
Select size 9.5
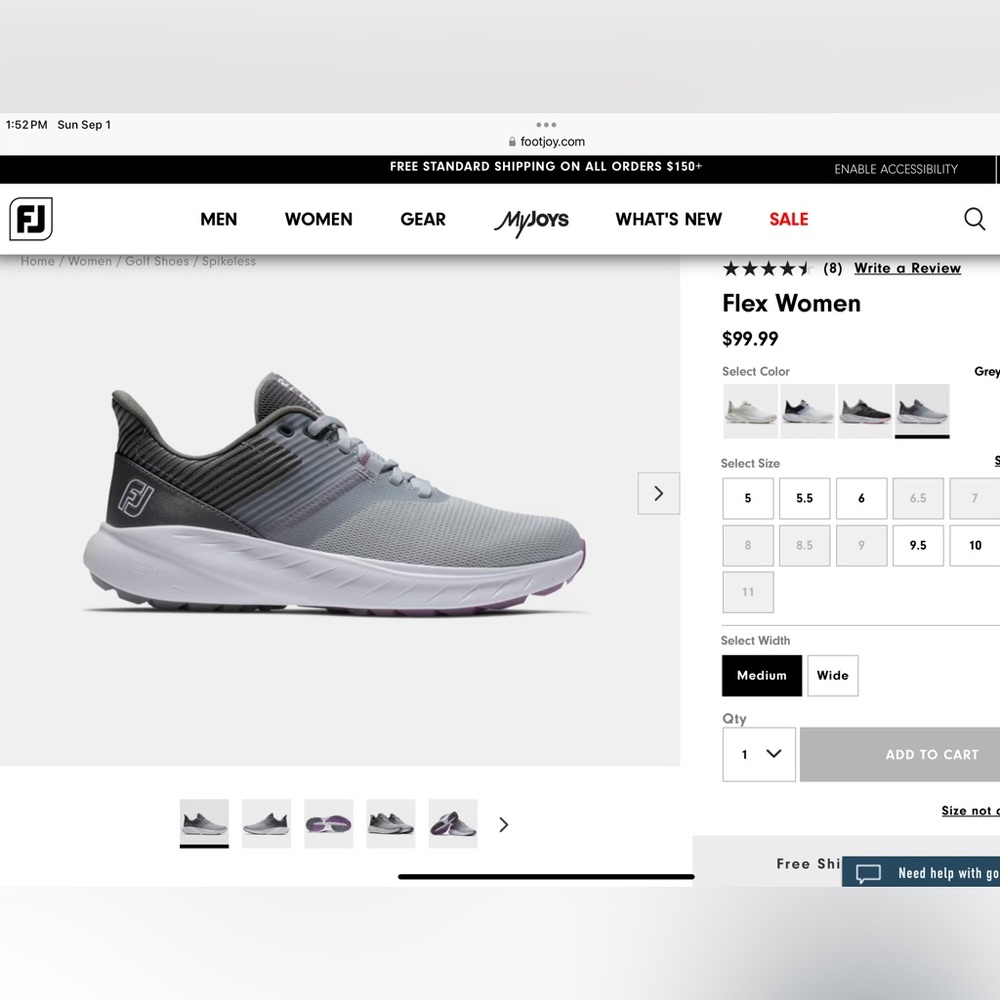[x=918, y=545]
